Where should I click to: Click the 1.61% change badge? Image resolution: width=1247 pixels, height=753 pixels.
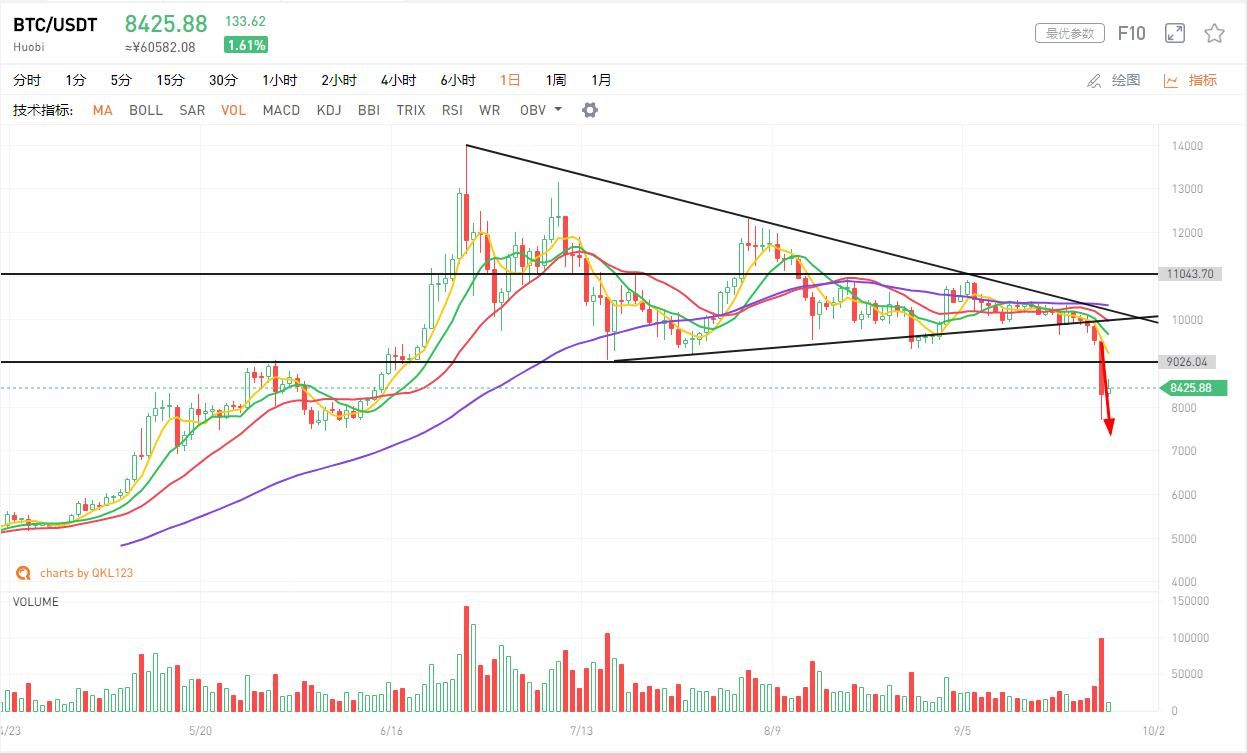pyautogui.click(x=246, y=45)
